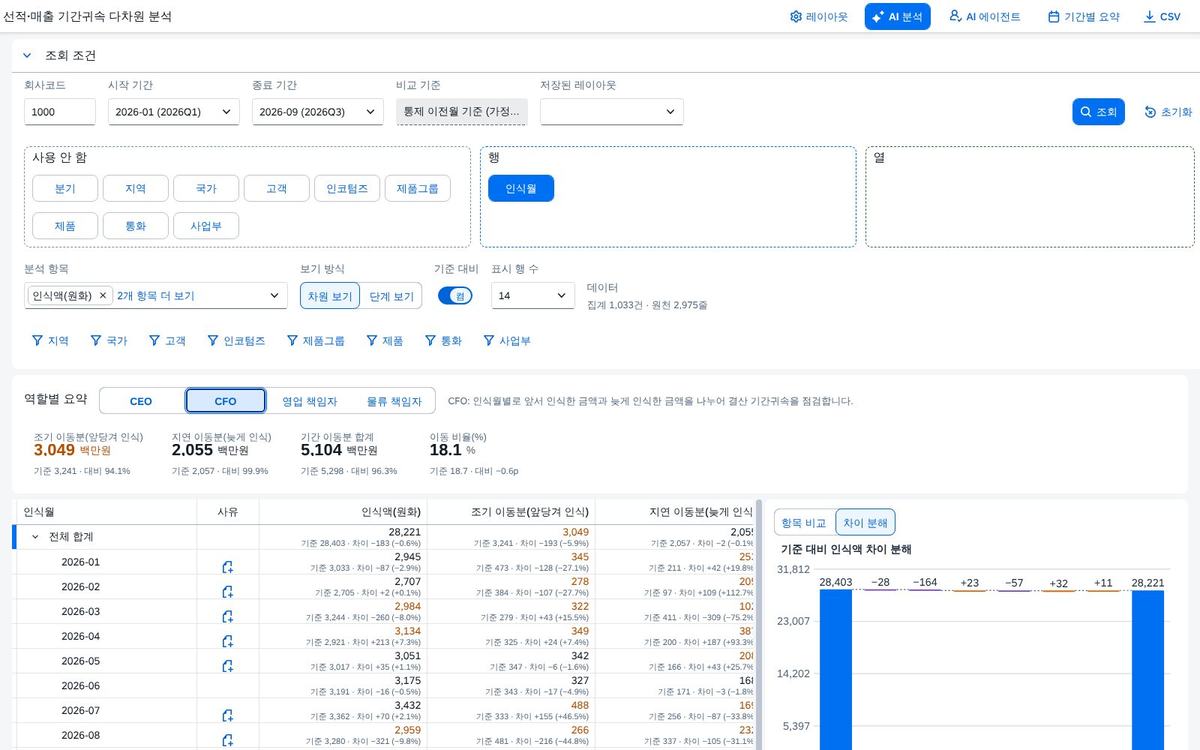The image size is (1200, 750).
Task: Click the −164 waterfall segment
Action: (x=926, y=589)
